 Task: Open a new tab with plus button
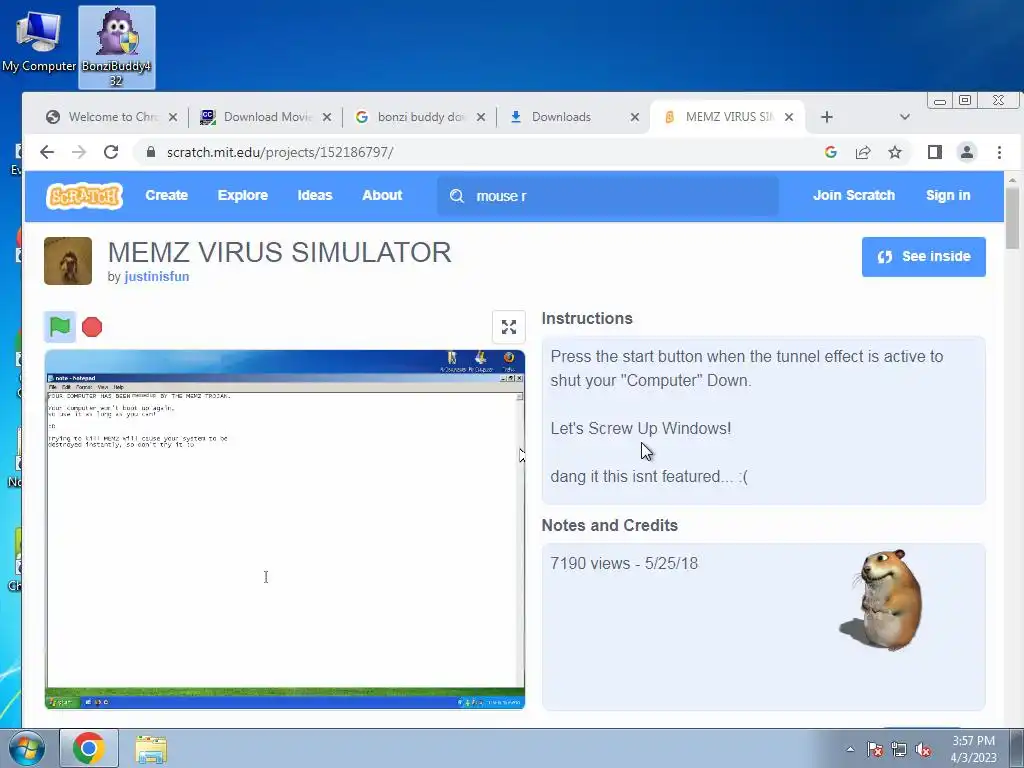click(x=827, y=117)
